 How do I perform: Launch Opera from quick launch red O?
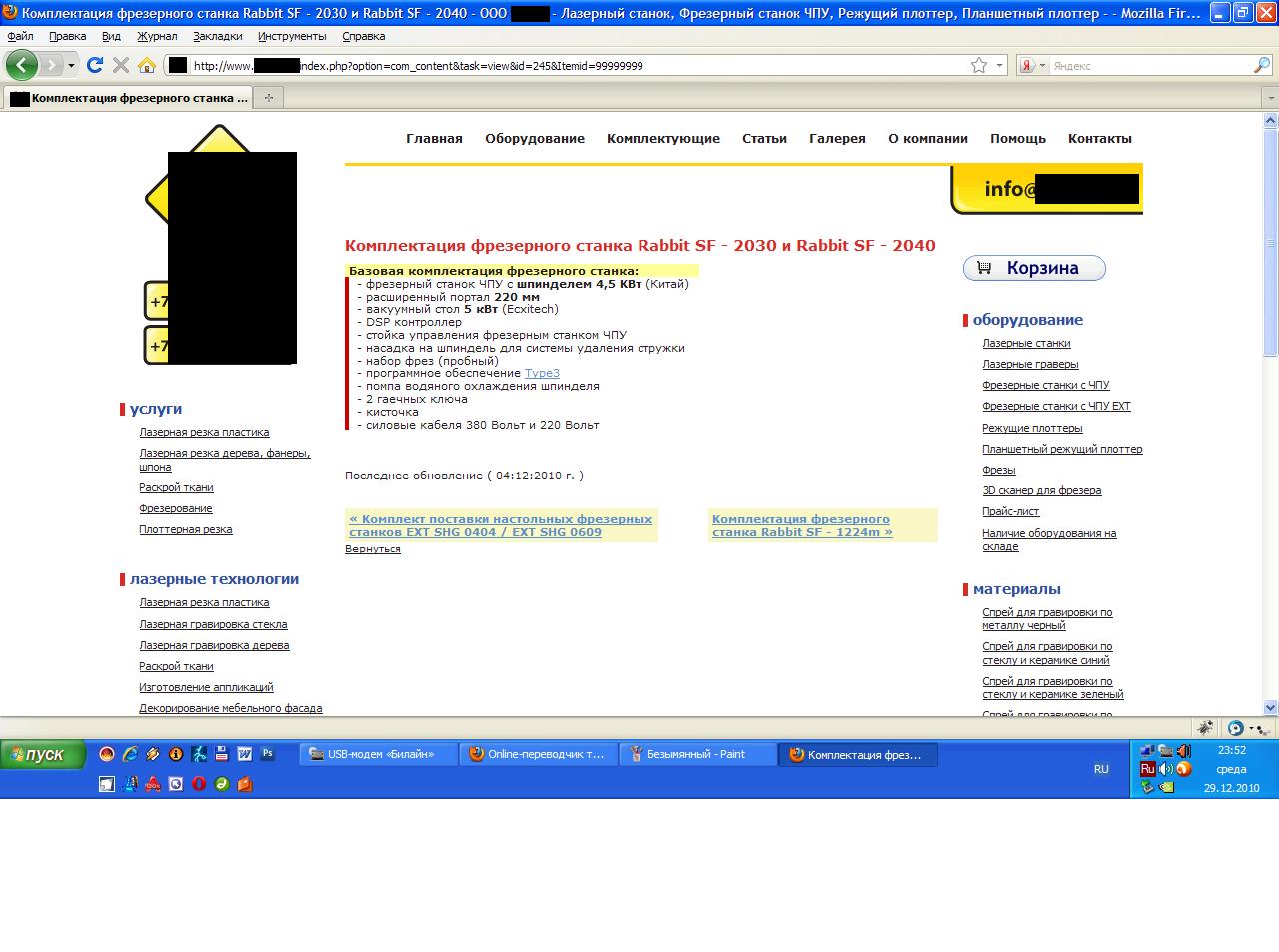(199, 784)
